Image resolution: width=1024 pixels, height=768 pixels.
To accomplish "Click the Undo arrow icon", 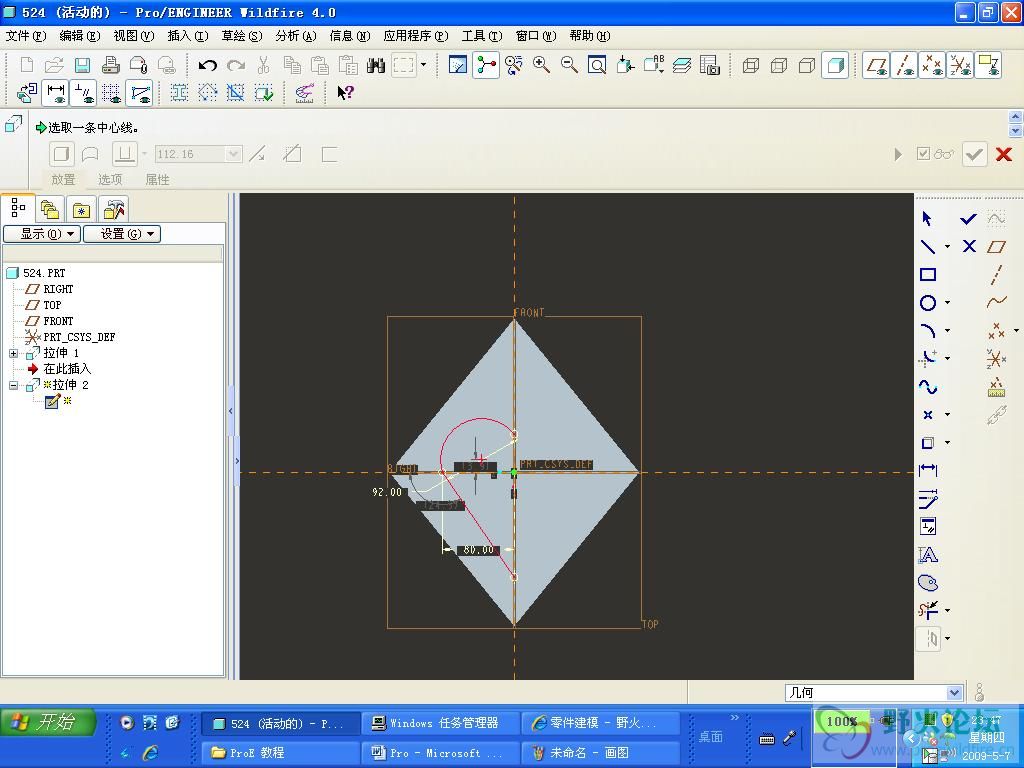I will pyautogui.click(x=208, y=65).
